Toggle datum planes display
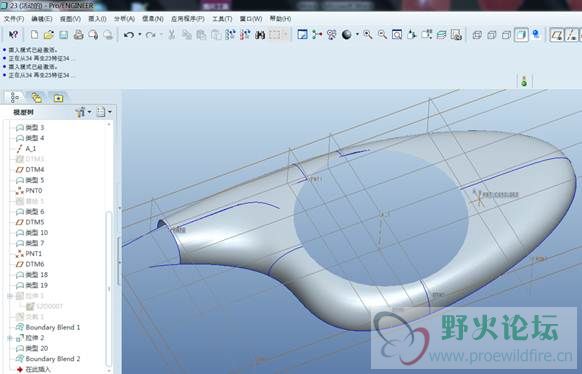Image resolution: width=582 pixels, height=374 pixels. click(x=557, y=35)
